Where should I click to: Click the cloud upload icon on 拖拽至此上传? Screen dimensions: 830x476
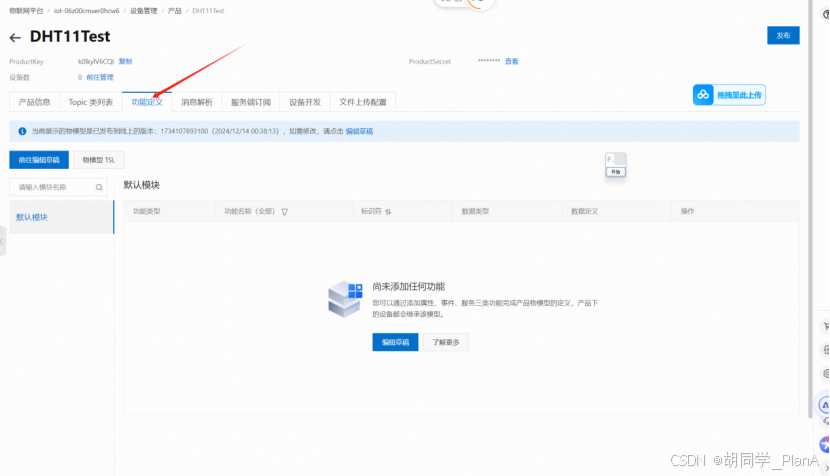pyautogui.click(x=703, y=95)
